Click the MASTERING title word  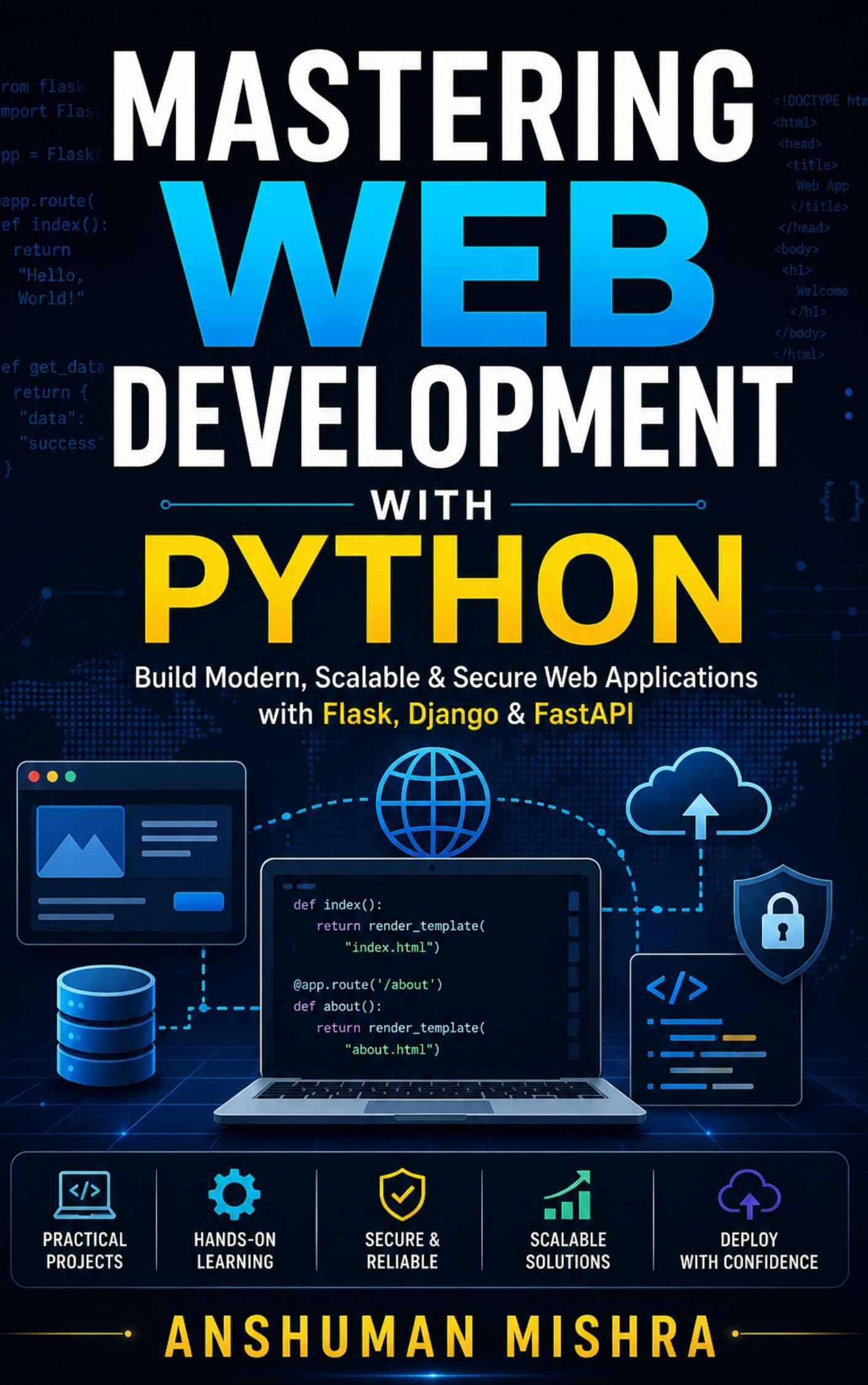click(433, 105)
